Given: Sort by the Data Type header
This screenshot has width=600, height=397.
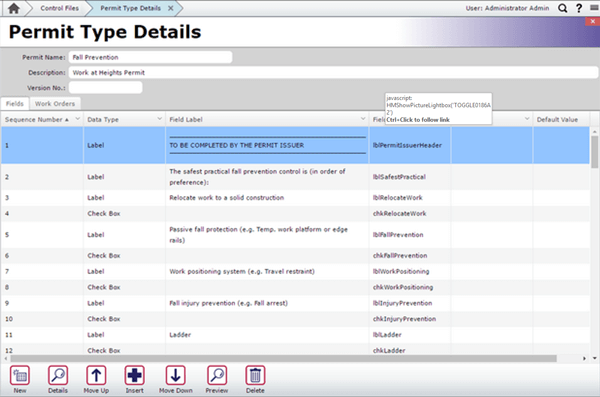Looking at the screenshot, I should click(x=103, y=119).
